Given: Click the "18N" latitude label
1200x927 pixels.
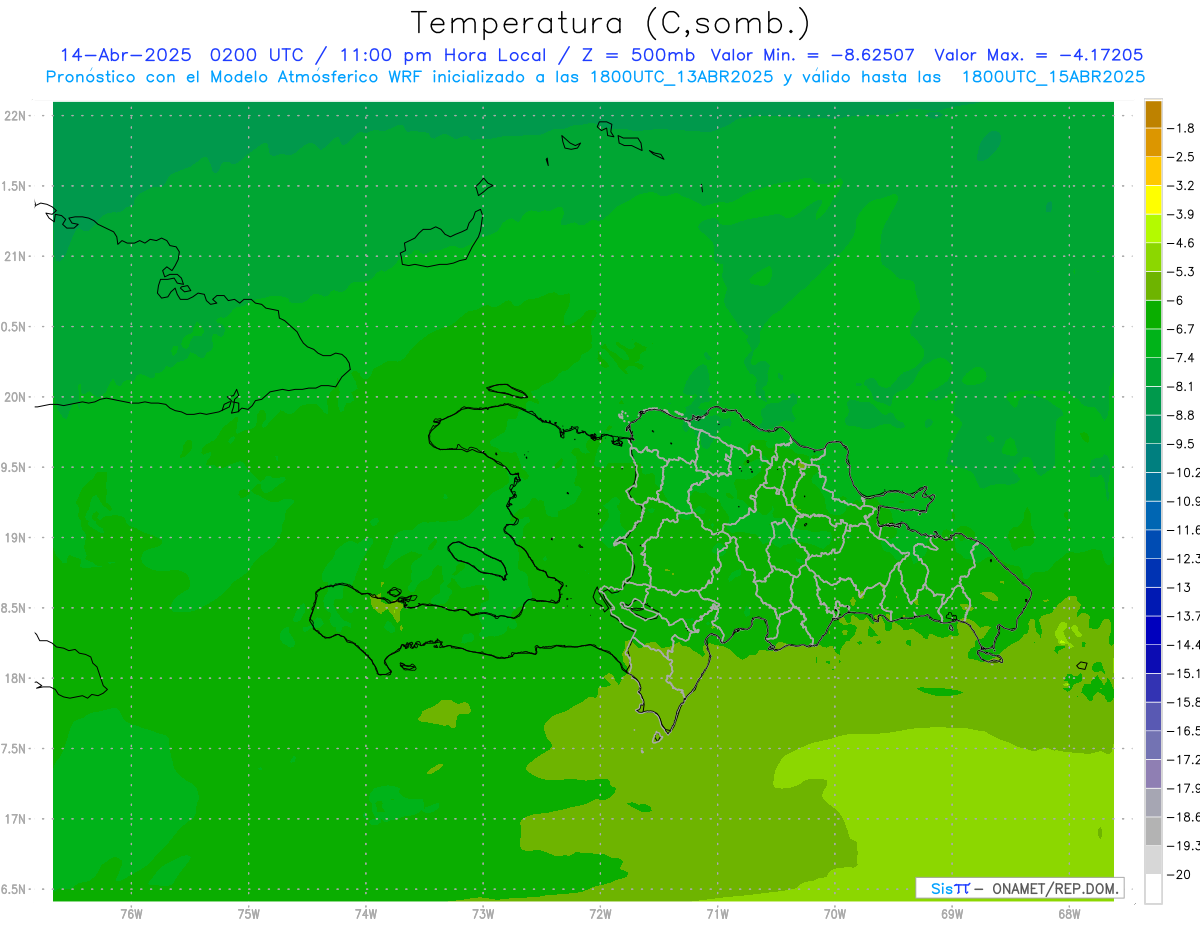Looking at the screenshot, I should [x=16, y=679].
